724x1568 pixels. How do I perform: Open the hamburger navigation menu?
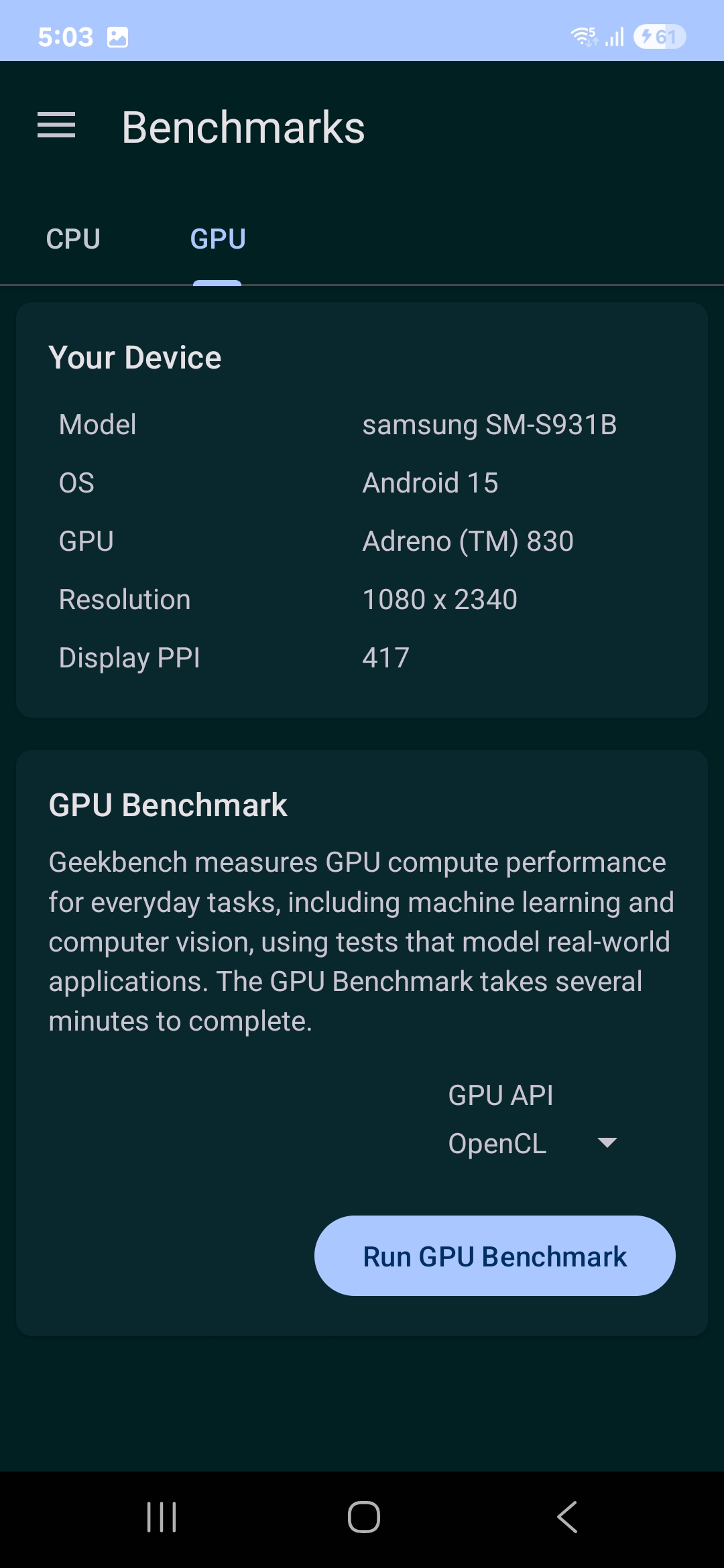coord(56,125)
